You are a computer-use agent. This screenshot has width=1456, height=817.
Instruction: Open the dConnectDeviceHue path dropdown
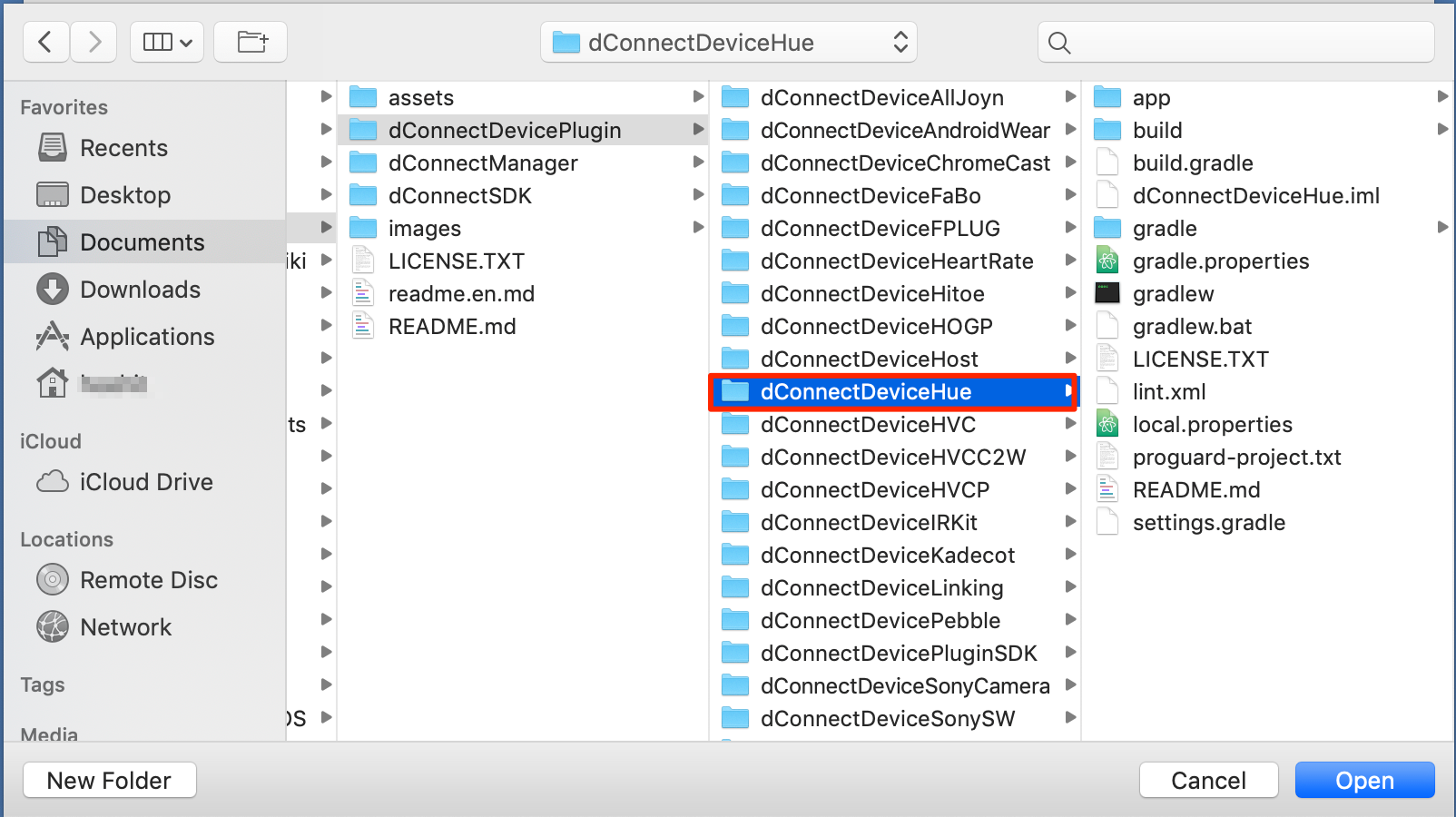(x=728, y=43)
